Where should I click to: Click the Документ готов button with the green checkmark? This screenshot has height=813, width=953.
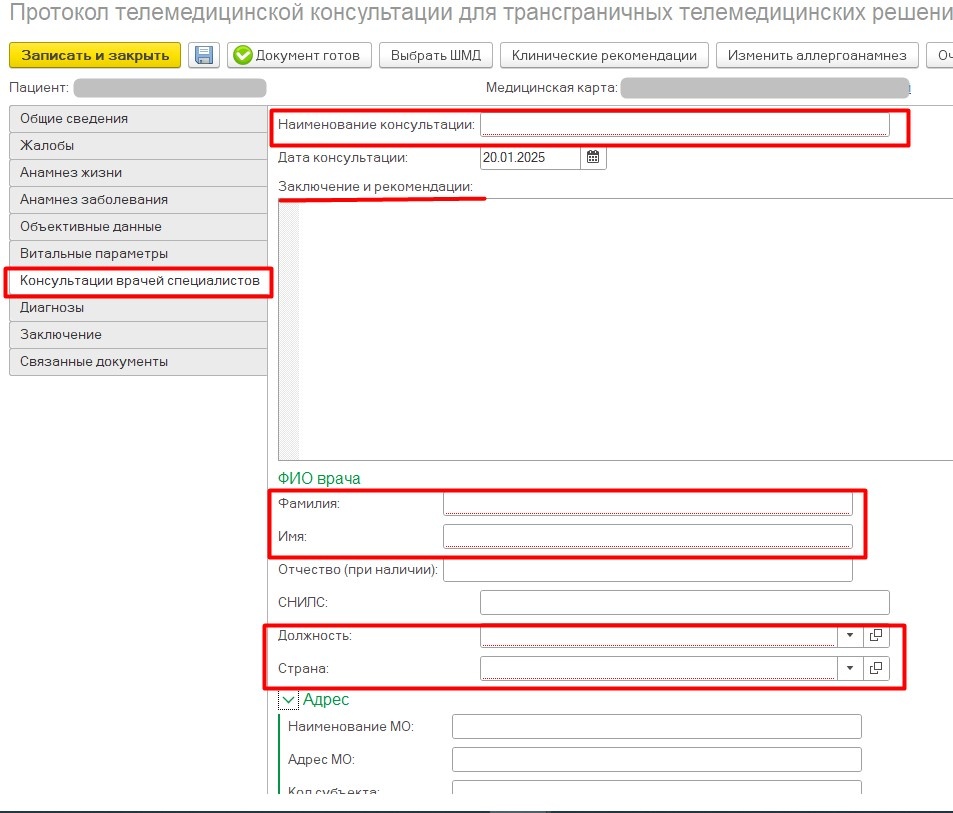click(300, 55)
